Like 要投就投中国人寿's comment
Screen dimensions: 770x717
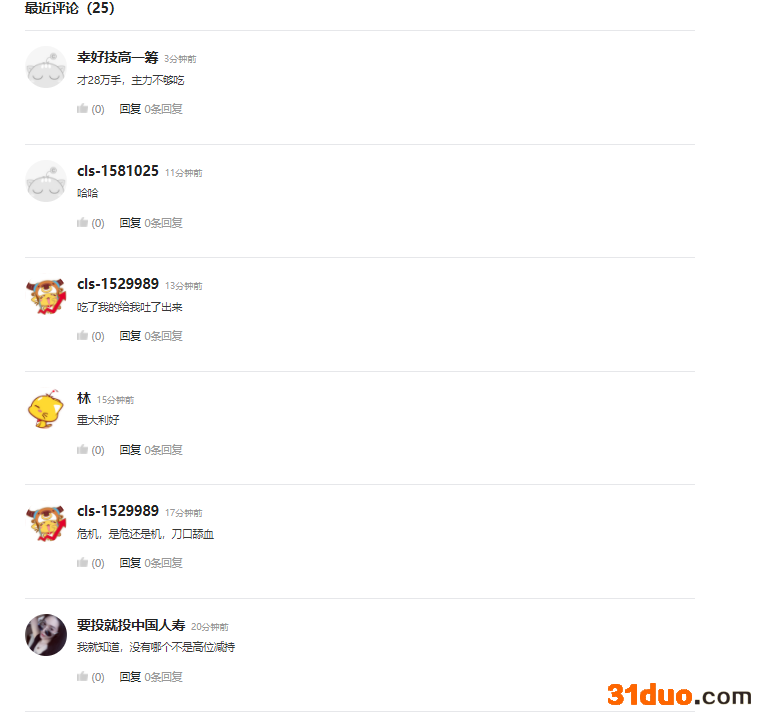[x=82, y=676]
